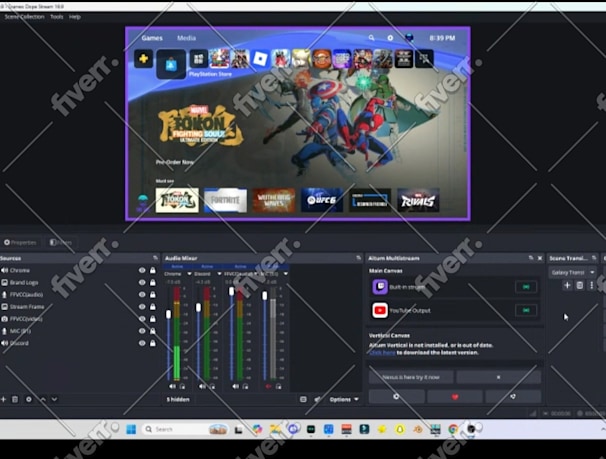Delete scene transition with trash icon
Image resolution: width=606 pixels, height=459 pixels.
click(579, 286)
